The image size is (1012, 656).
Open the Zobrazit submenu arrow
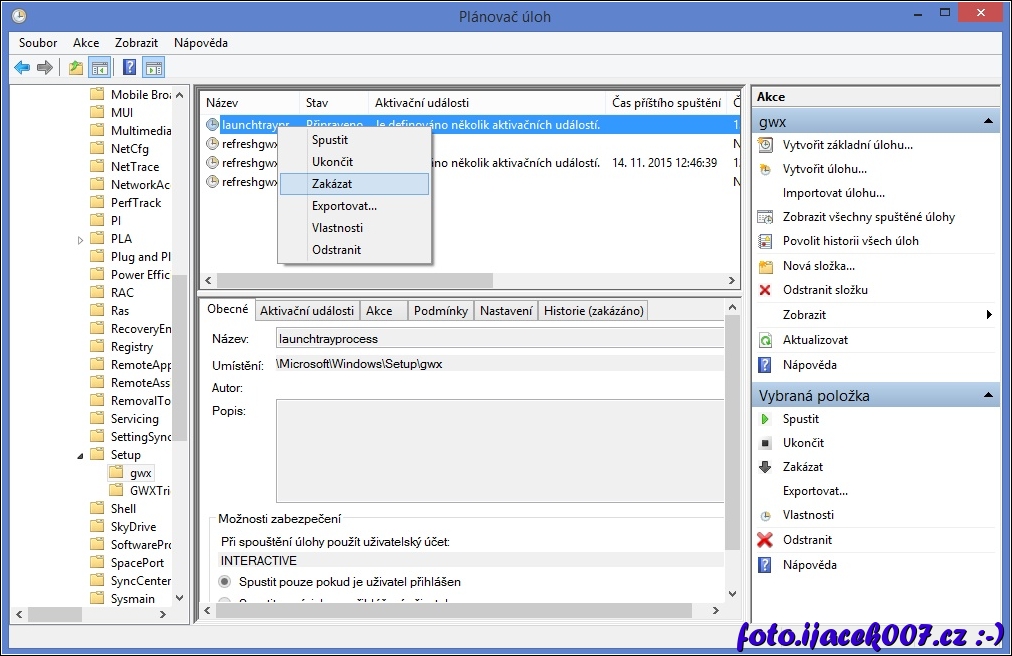(989, 315)
